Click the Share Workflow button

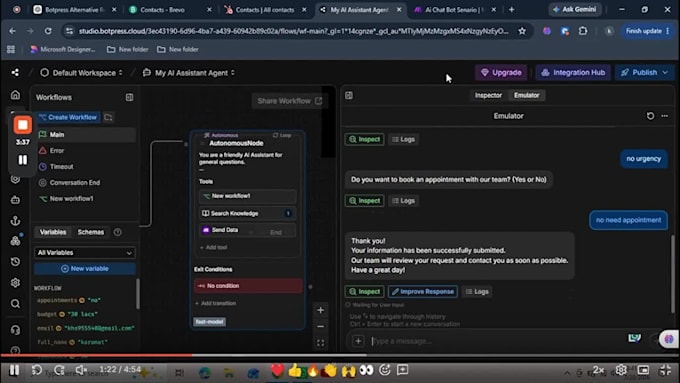pos(290,101)
